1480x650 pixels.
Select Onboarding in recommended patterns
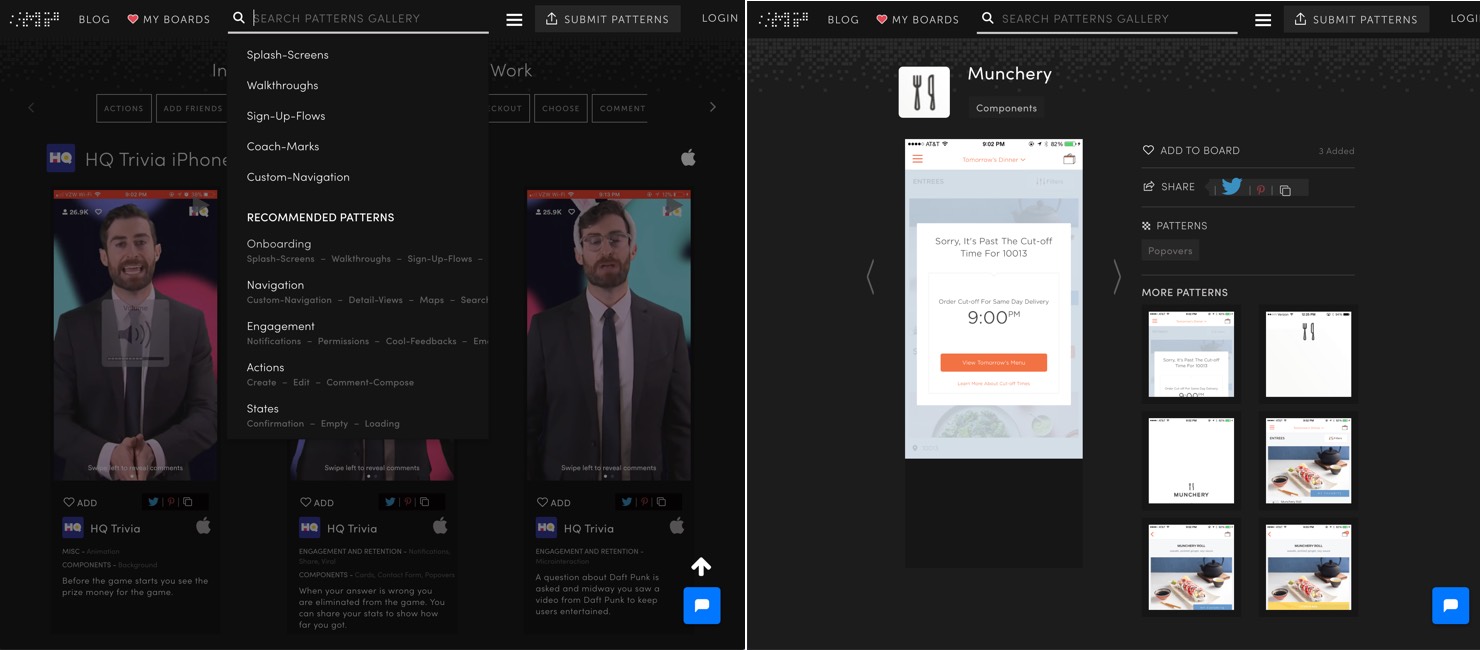click(x=279, y=244)
